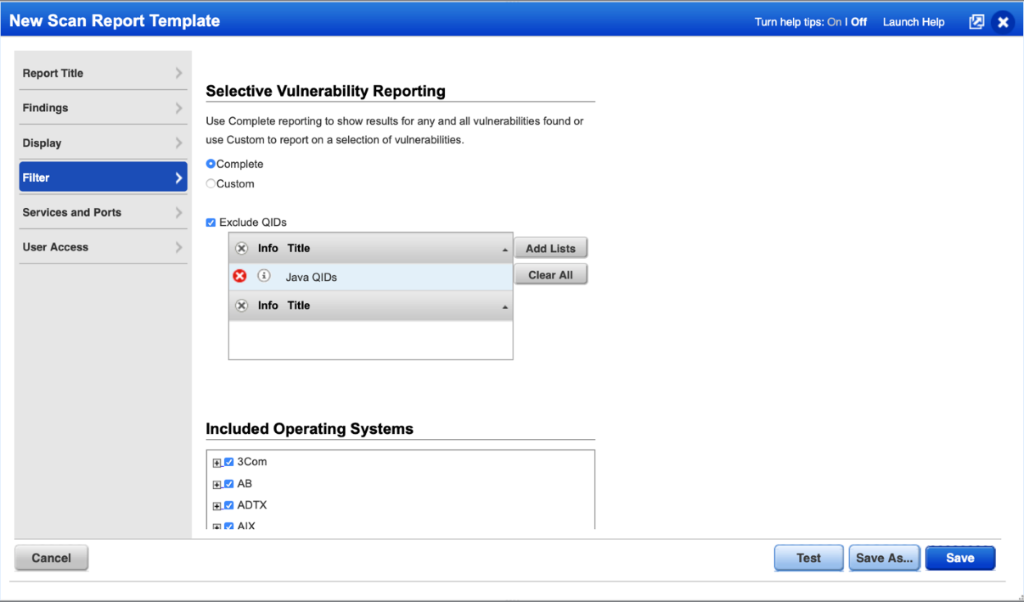Click the Test button
Screen dimensions: 1024x602
(808, 558)
